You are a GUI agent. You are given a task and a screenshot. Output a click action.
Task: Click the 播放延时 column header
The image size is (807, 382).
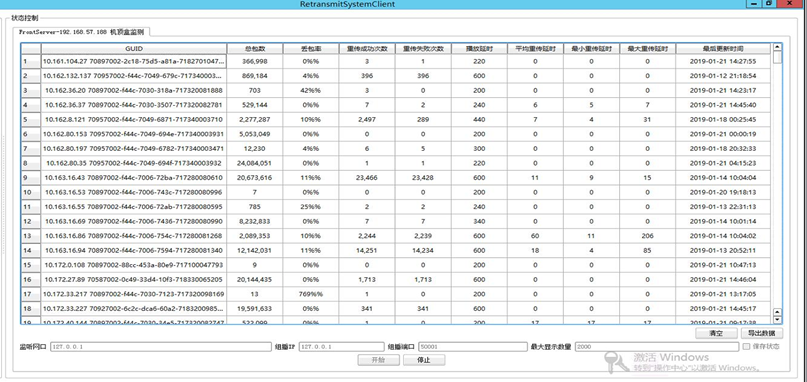[x=479, y=48]
